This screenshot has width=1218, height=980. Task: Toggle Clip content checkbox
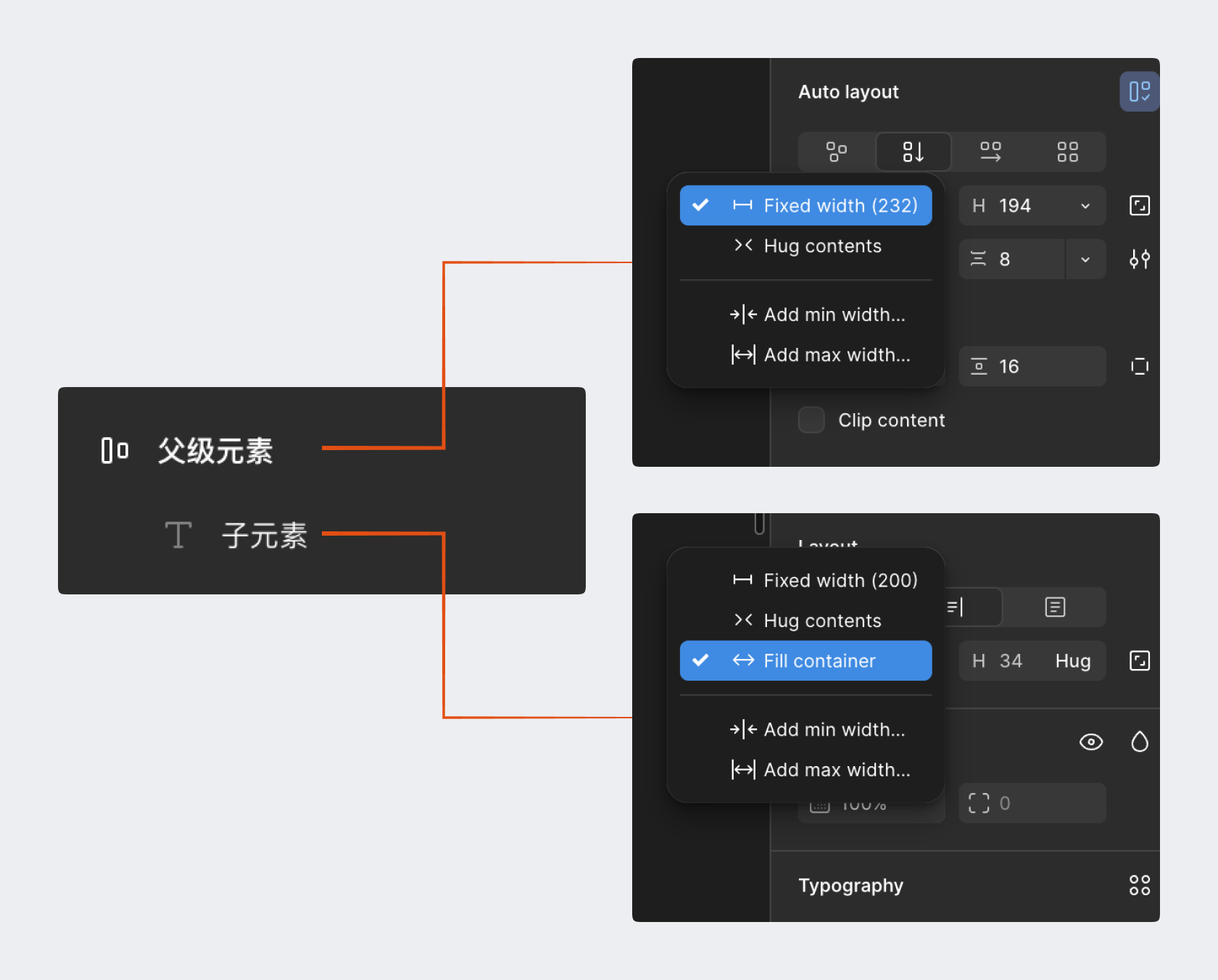tap(811, 420)
